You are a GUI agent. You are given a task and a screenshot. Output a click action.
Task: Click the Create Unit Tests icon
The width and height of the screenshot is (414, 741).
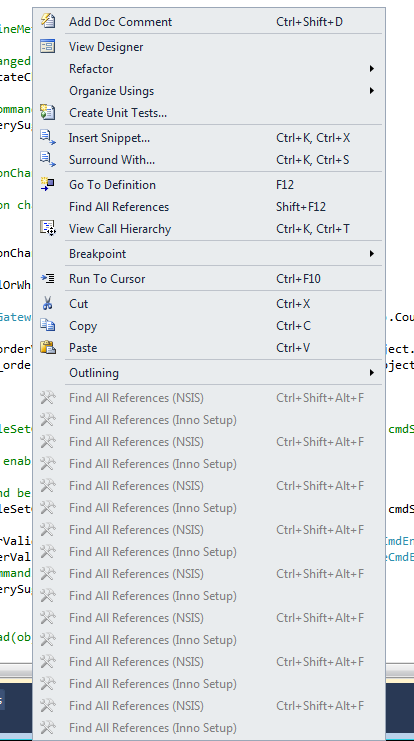click(48, 112)
